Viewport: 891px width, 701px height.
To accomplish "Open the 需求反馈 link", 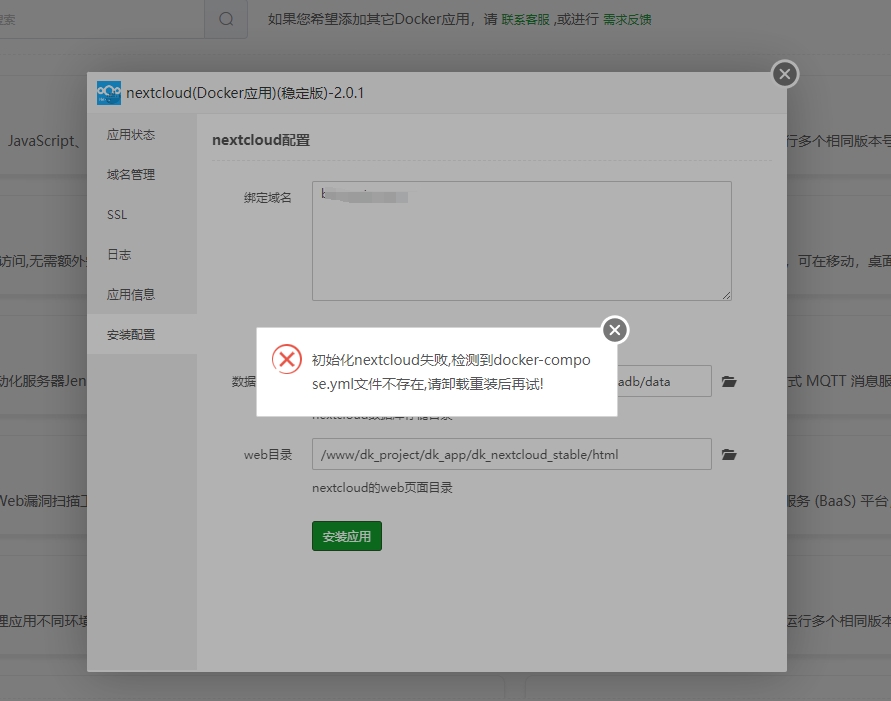I will (x=627, y=20).
